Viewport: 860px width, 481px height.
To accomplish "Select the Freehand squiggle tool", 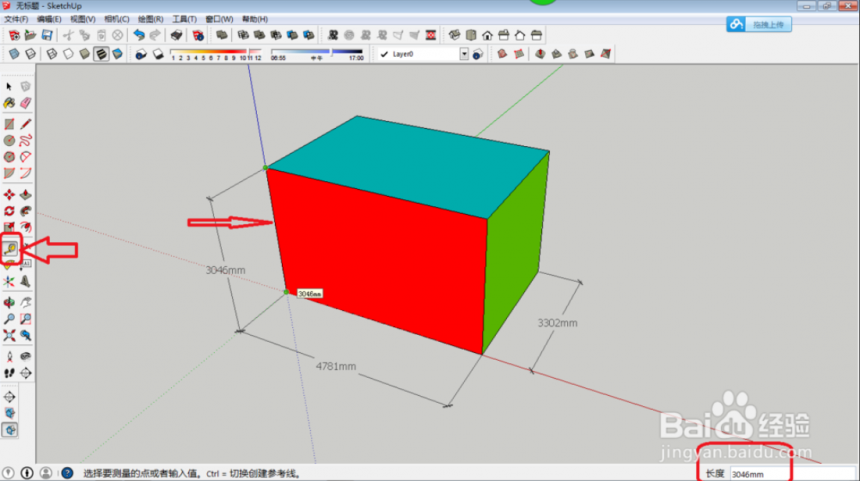I will (26, 141).
